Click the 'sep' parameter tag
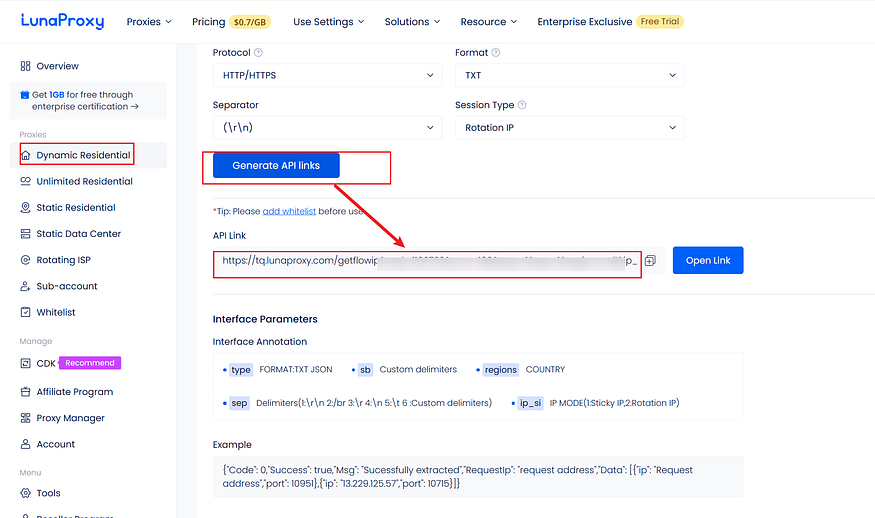Image resolution: width=875 pixels, height=518 pixels. tap(239, 403)
